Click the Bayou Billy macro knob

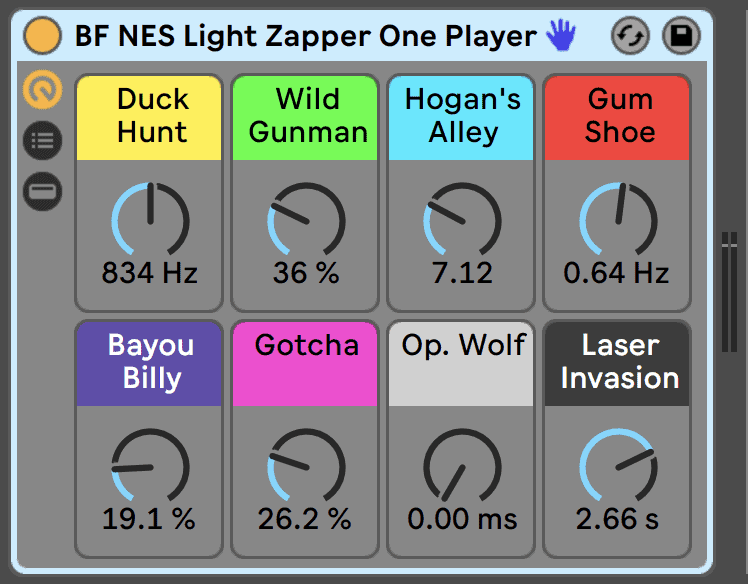150,466
